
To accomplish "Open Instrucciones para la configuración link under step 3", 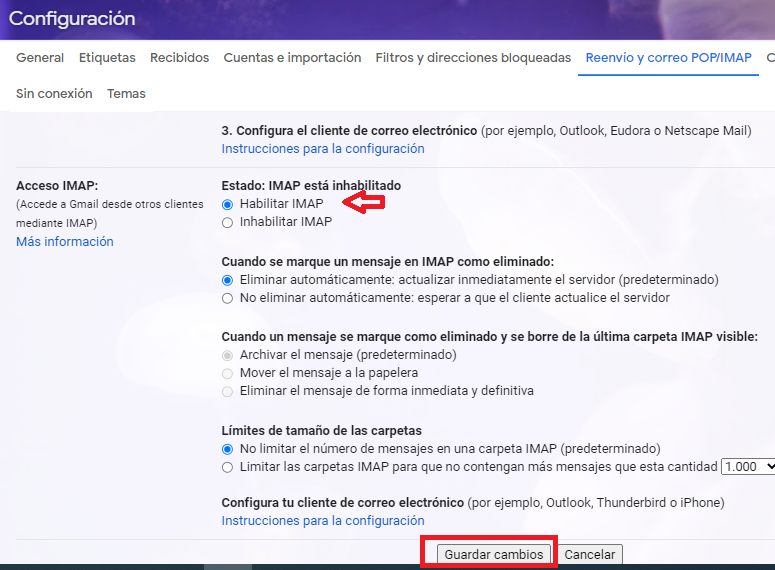I will (x=323, y=149).
